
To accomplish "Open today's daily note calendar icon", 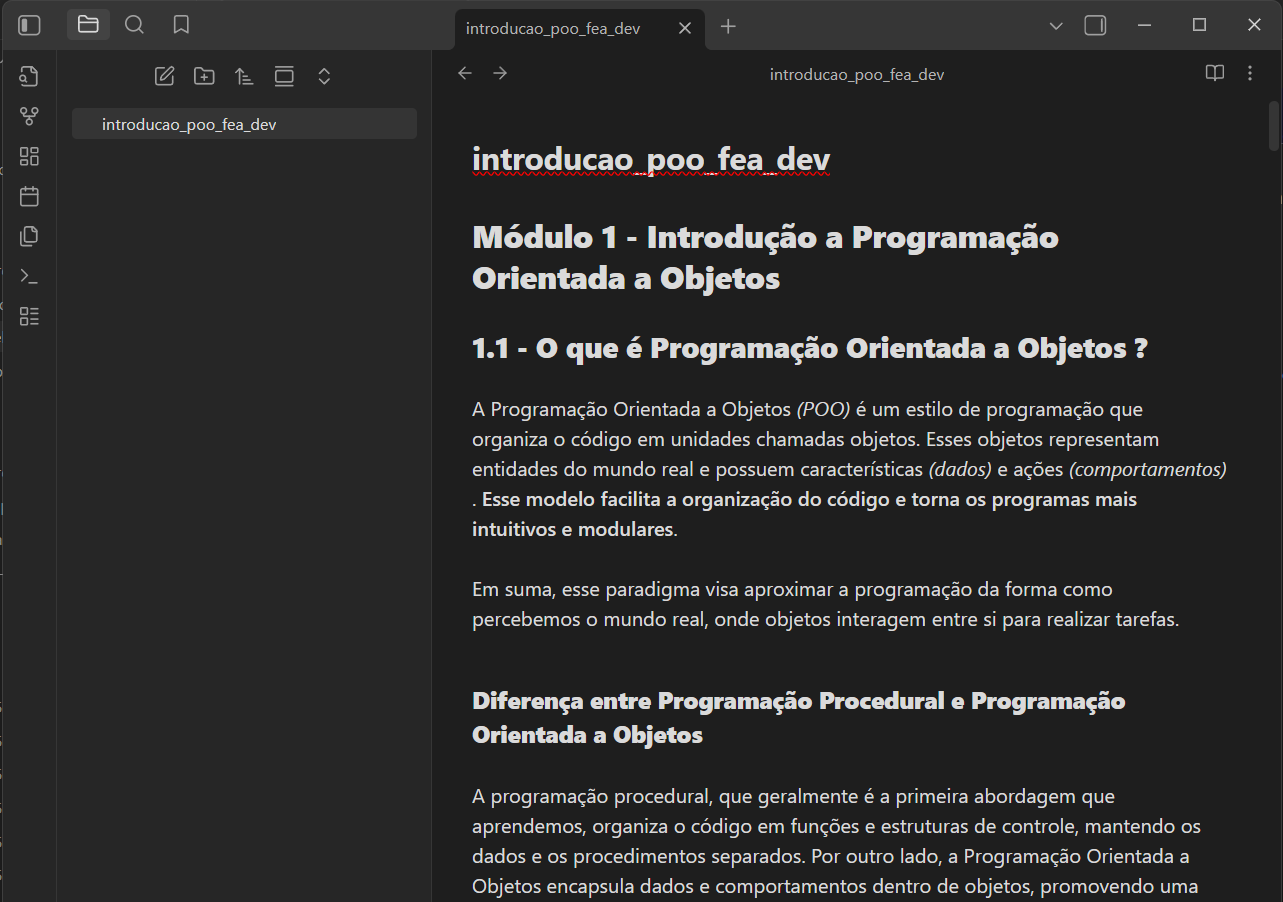I will pyautogui.click(x=29, y=197).
